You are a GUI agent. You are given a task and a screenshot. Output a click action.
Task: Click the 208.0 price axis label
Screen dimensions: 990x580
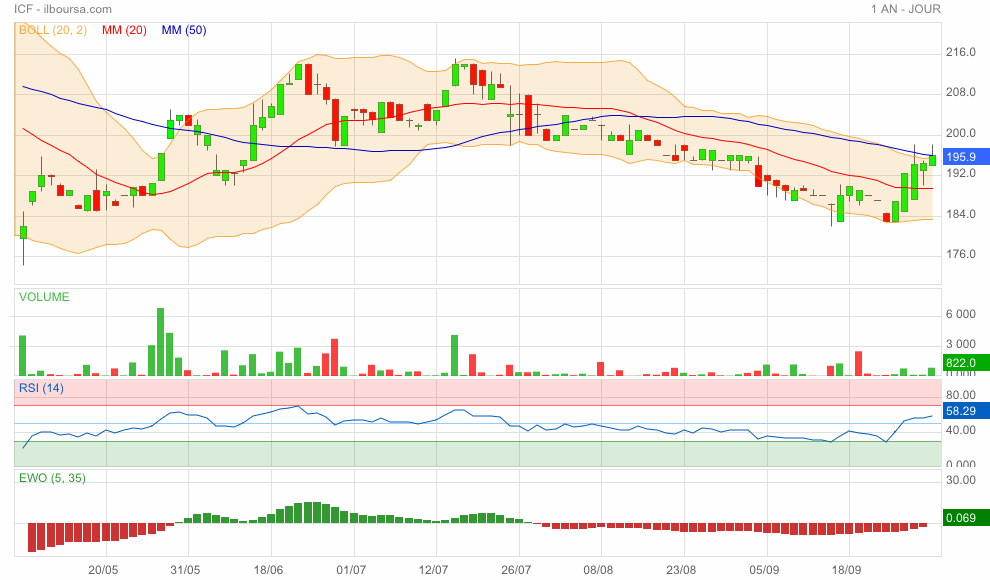pos(960,93)
